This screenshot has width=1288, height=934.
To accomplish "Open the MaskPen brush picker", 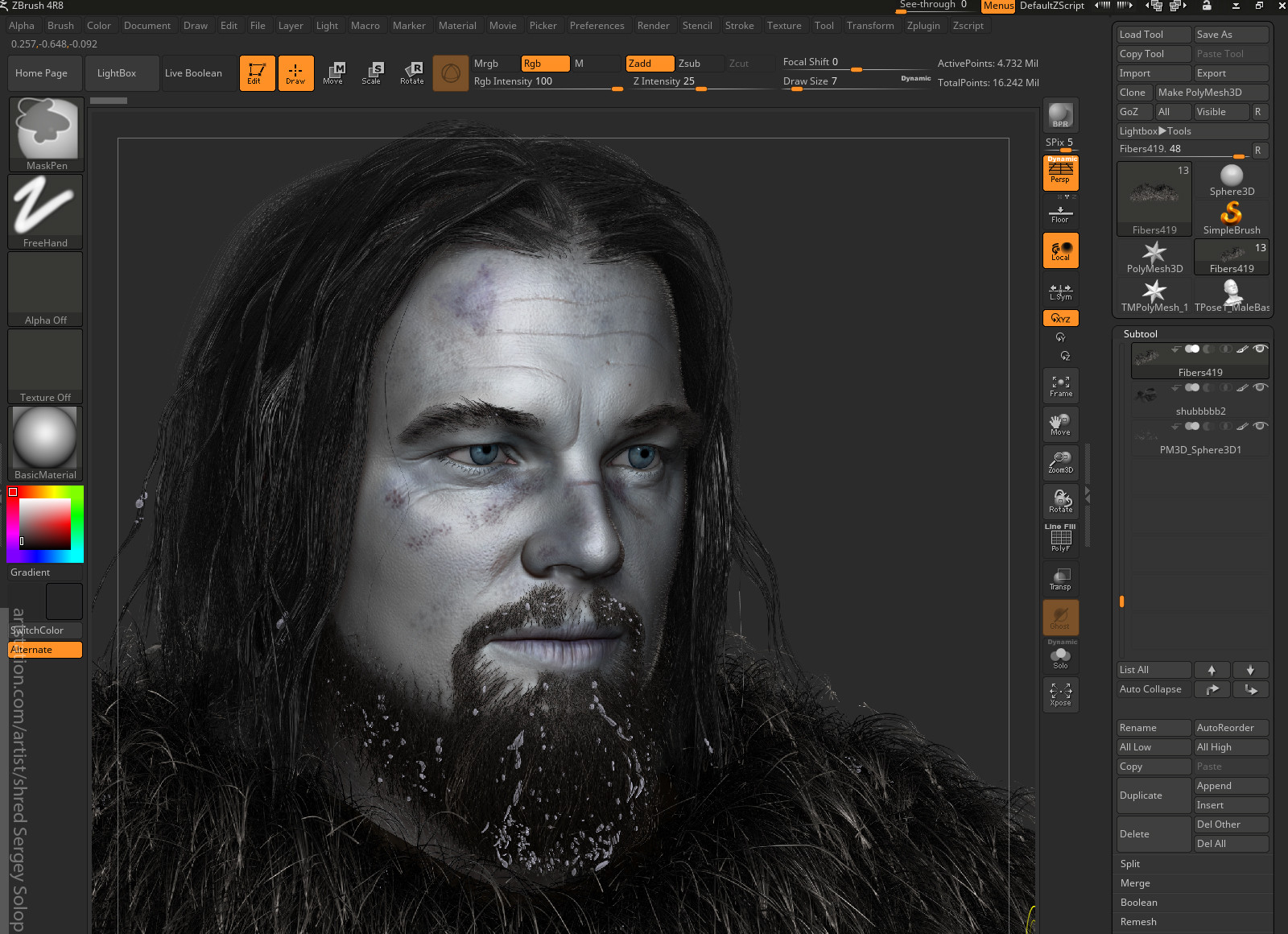I will (x=46, y=134).
